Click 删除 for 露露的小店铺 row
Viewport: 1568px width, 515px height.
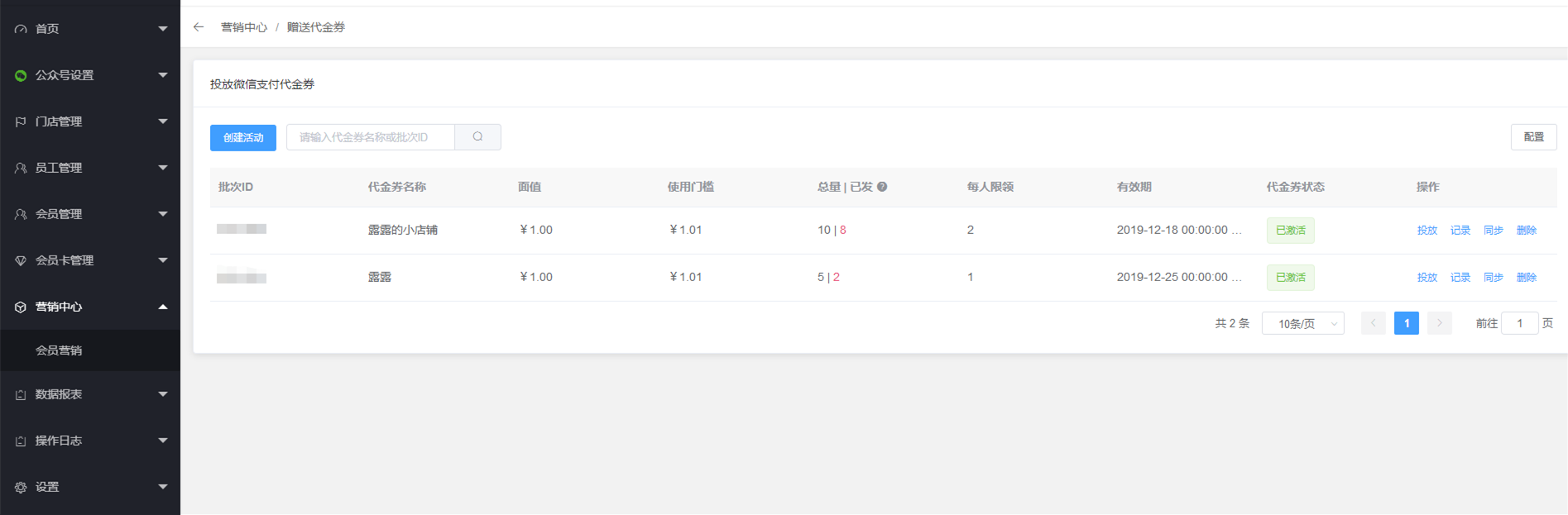(x=1527, y=231)
